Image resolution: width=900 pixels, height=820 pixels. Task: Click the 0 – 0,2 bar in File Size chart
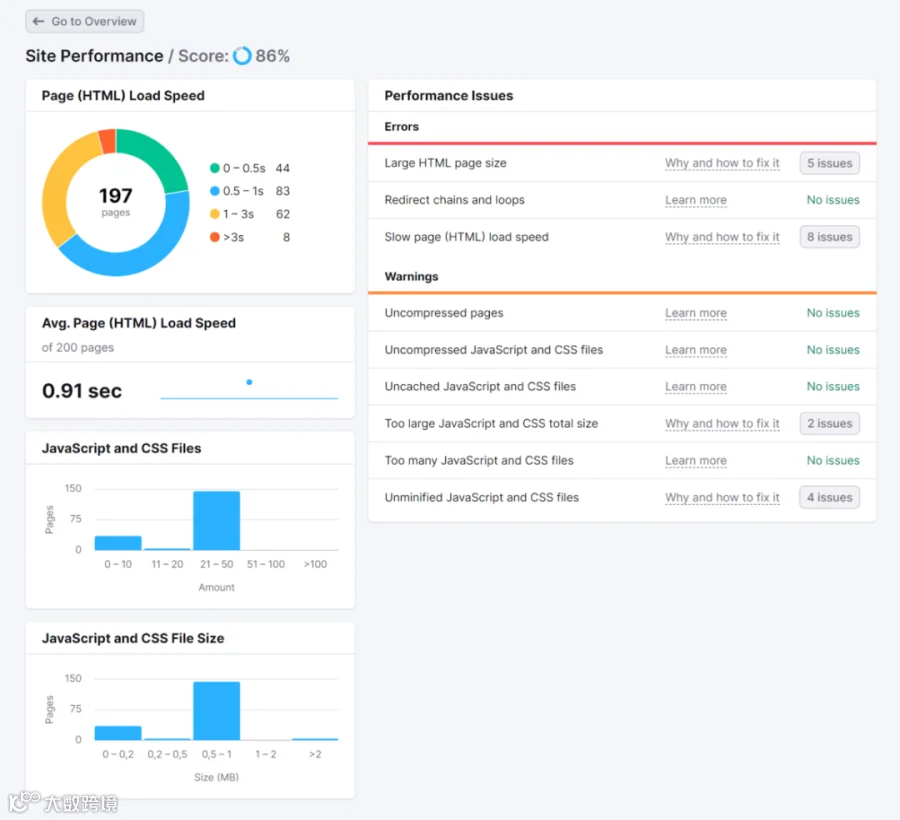[x=118, y=733]
